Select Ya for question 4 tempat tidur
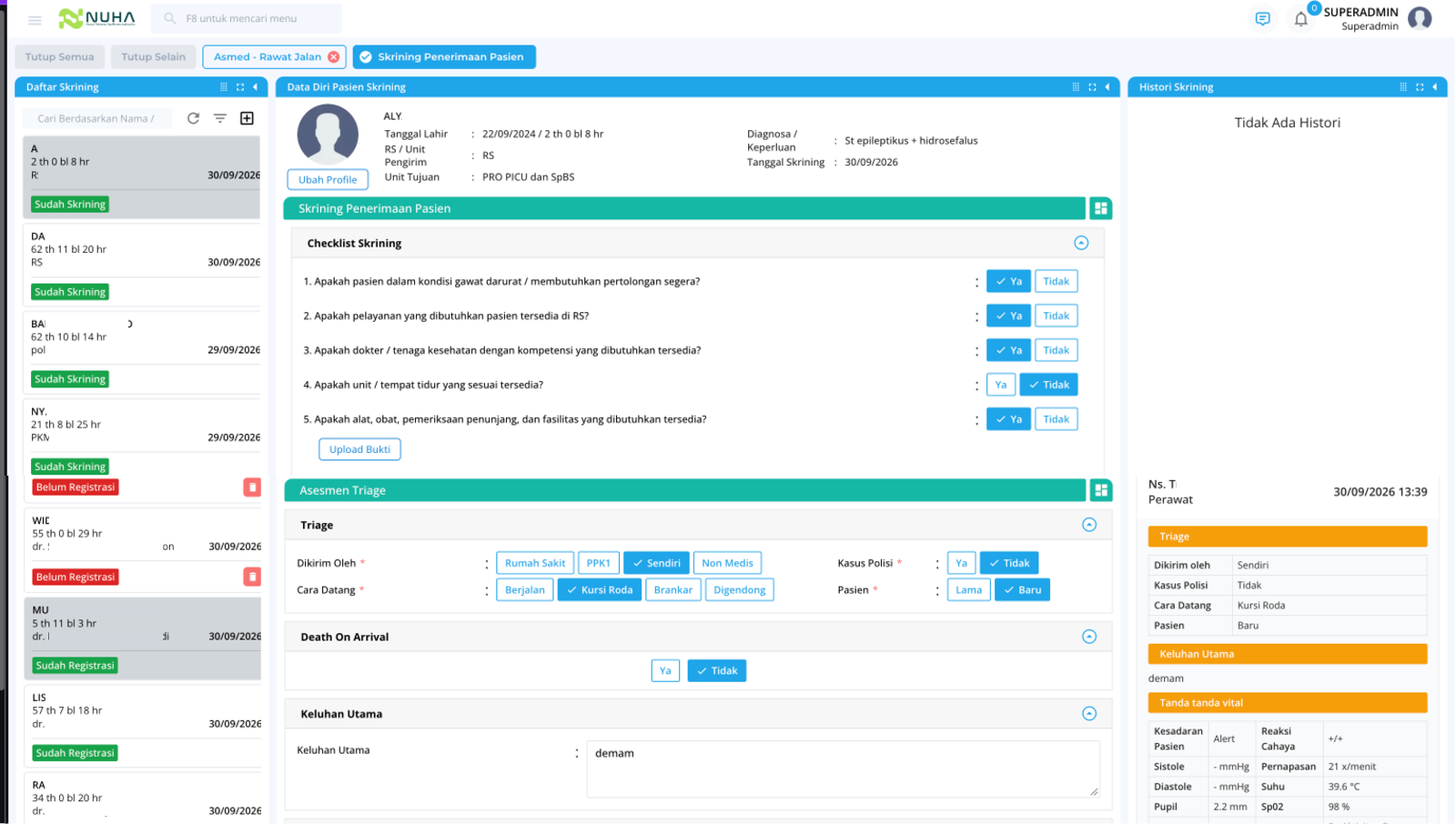Viewport: 1456px width, 824px height. [1000, 385]
